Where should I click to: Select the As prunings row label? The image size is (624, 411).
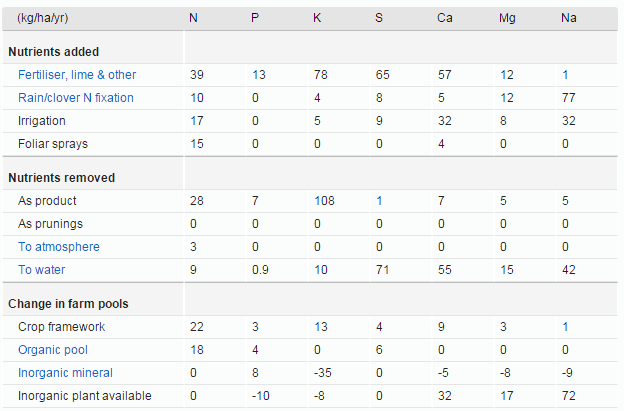[x=50, y=224]
